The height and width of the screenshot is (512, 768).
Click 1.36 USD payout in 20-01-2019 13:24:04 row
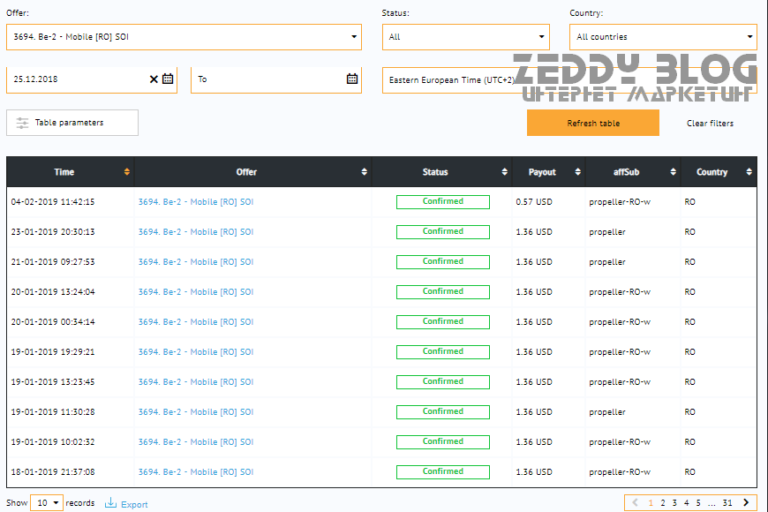[x=534, y=292]
